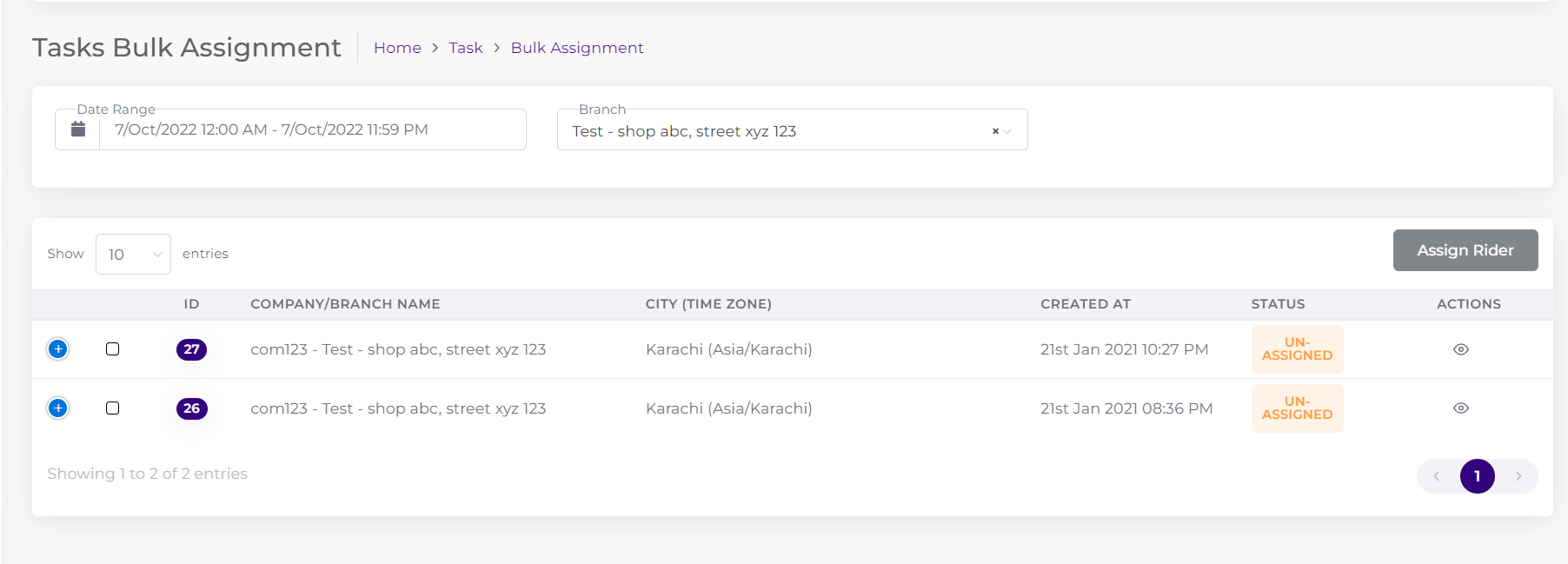Go to next page arrow
The image size is (1568, 564).
(x=1518, y=476)
